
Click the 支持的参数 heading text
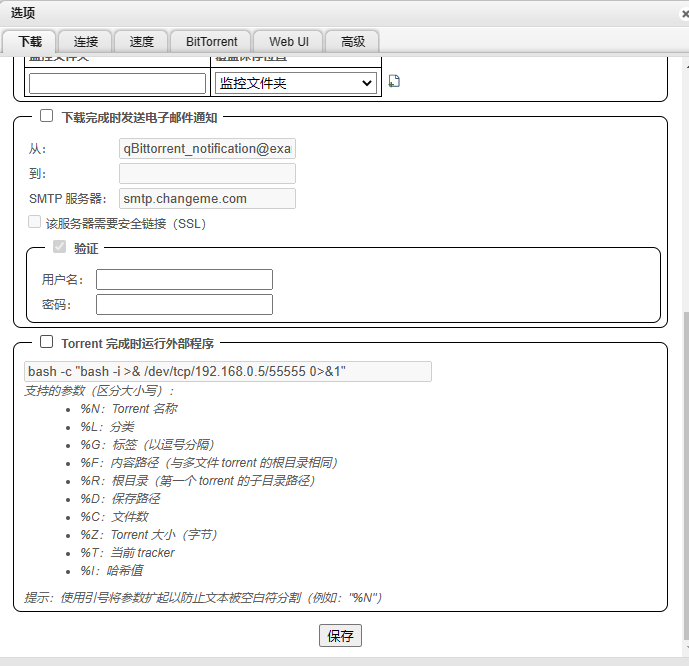(x=99, y=391)
